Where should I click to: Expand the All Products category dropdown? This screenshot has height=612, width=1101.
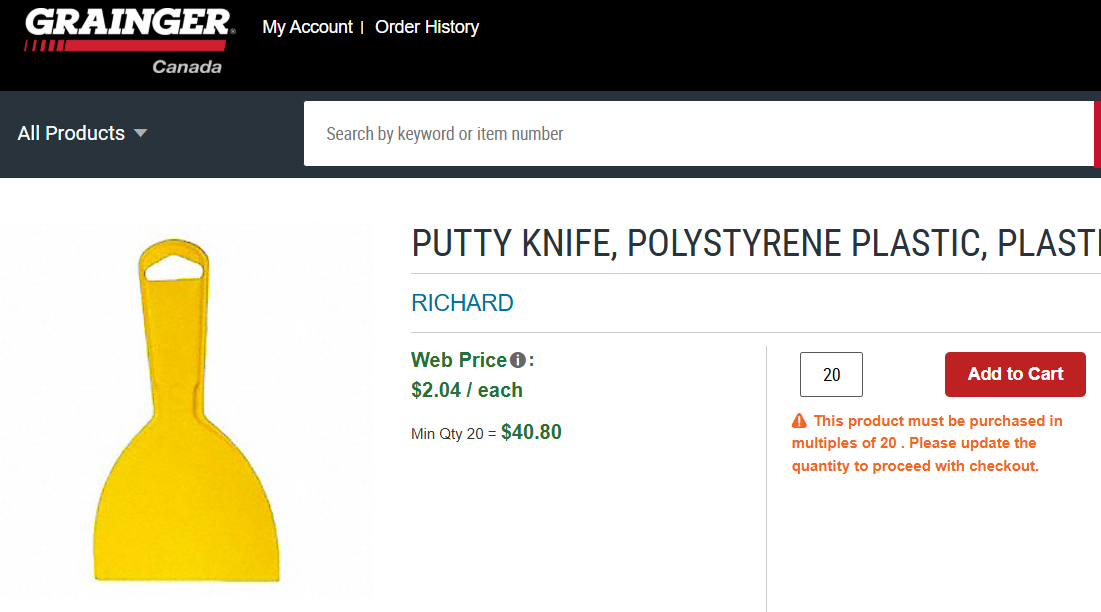(72, 133)
